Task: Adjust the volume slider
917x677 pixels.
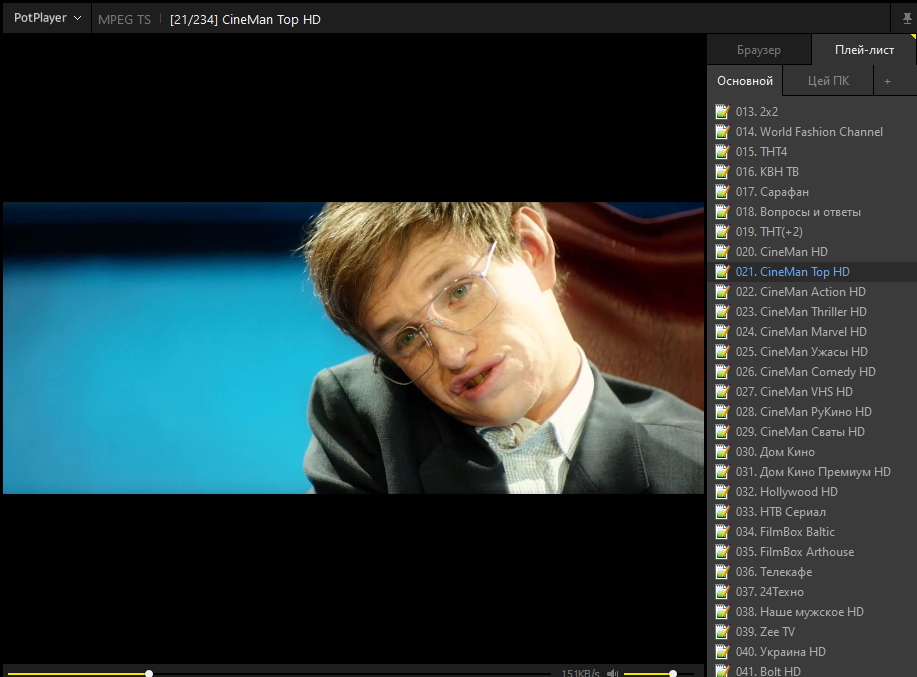Action: [659, 673]
